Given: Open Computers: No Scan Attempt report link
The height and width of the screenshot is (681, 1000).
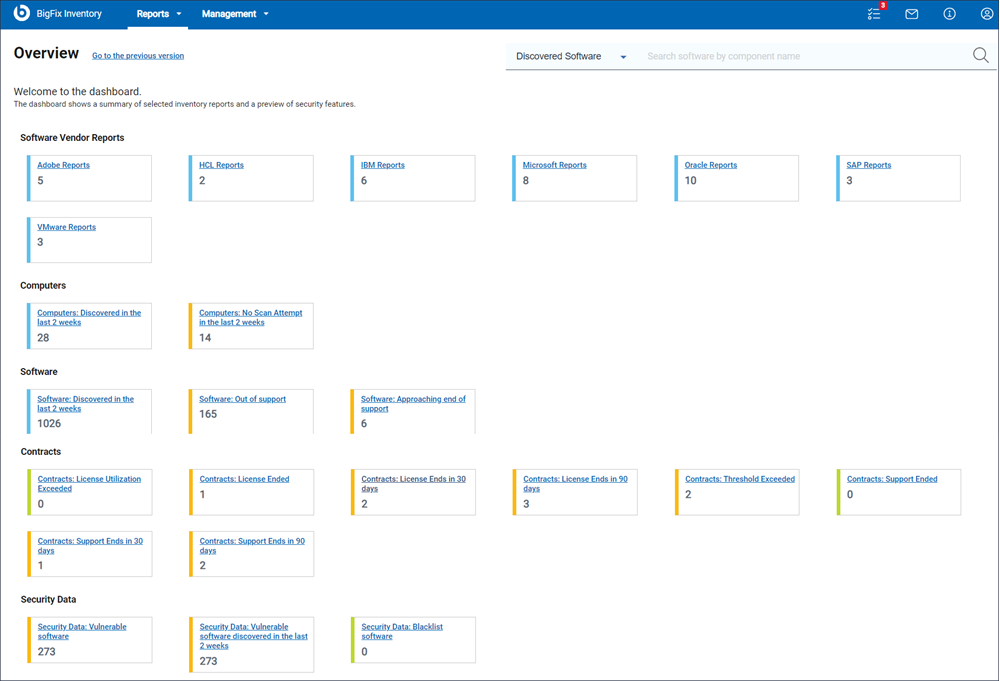Looking at the screenshot, I should [x=250, y=318].
